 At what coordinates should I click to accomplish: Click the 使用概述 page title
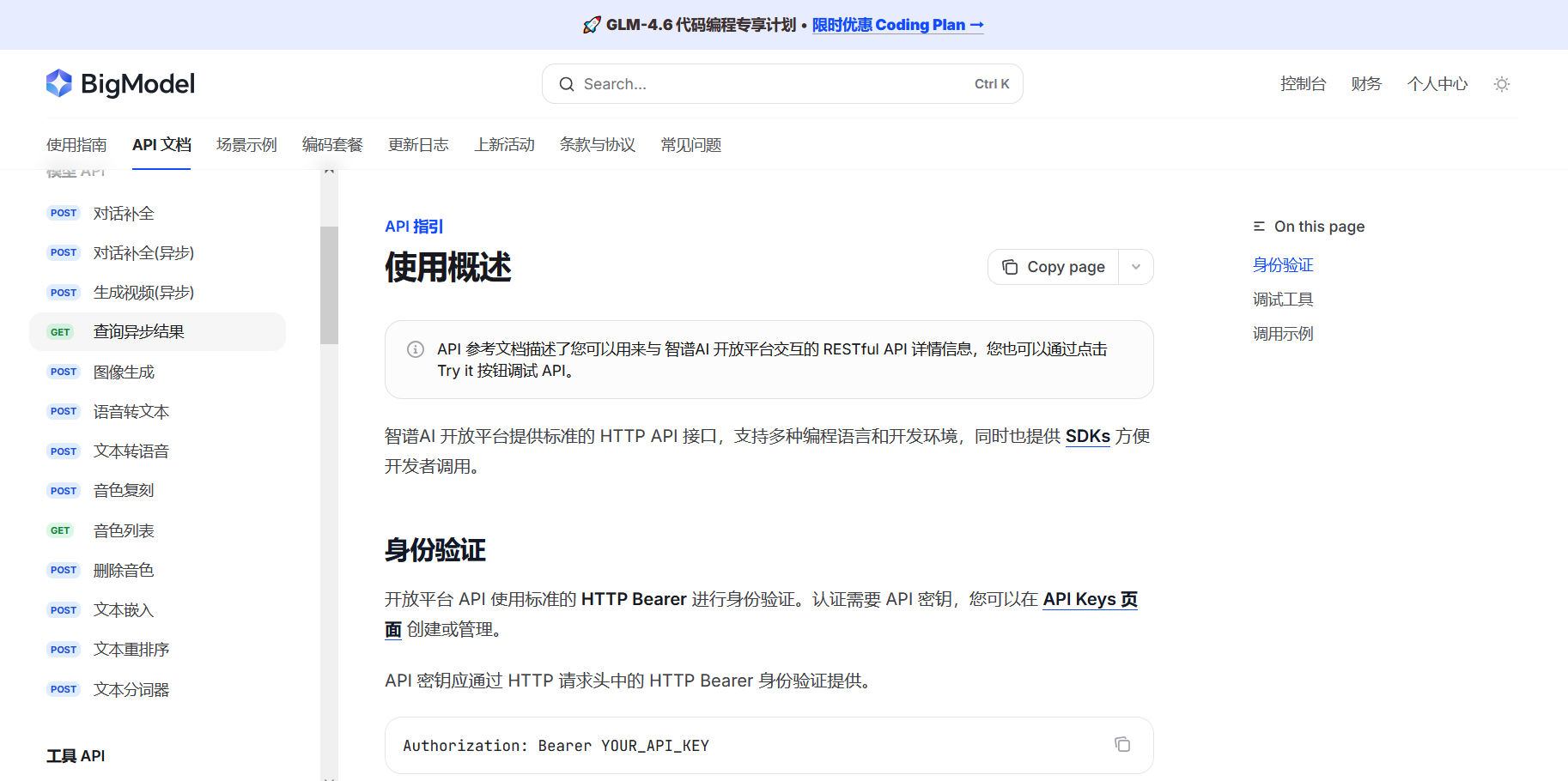click(448, 267)
